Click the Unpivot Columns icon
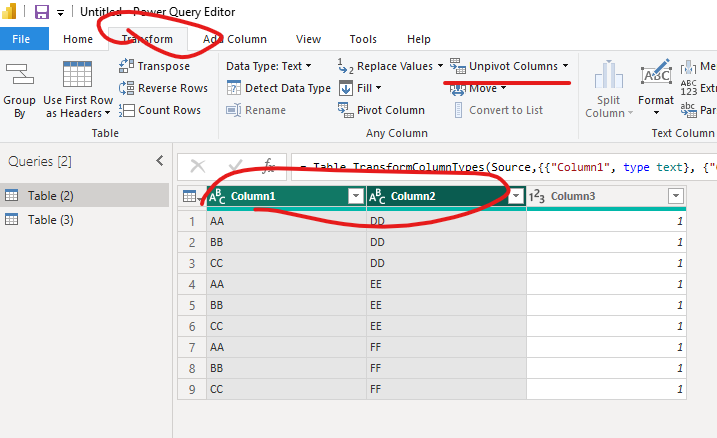 (x=458, y=66)
